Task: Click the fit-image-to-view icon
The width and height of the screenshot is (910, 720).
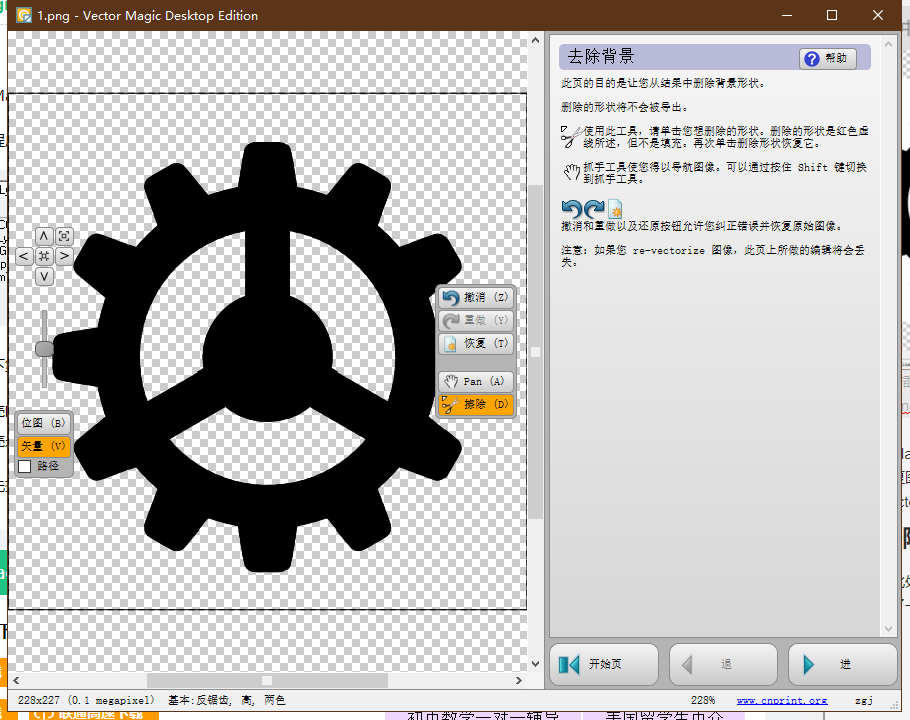Action: [x=64, y=235]
